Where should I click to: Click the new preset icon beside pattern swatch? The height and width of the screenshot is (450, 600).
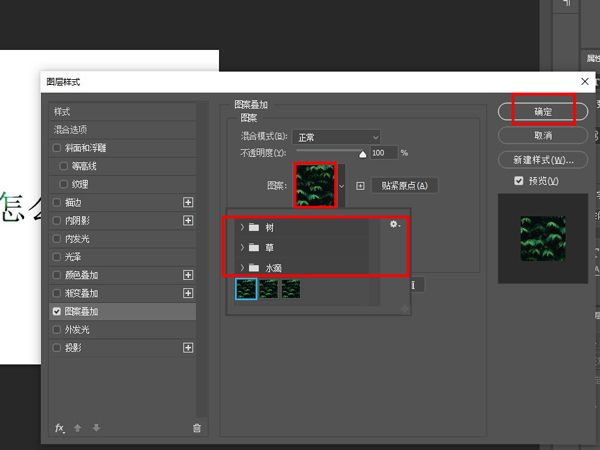(360, 186)
